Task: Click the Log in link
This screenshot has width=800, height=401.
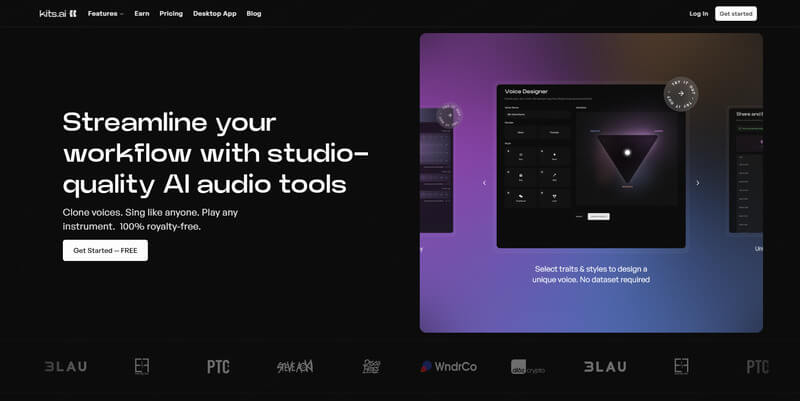Action: (x=698, y=14)
